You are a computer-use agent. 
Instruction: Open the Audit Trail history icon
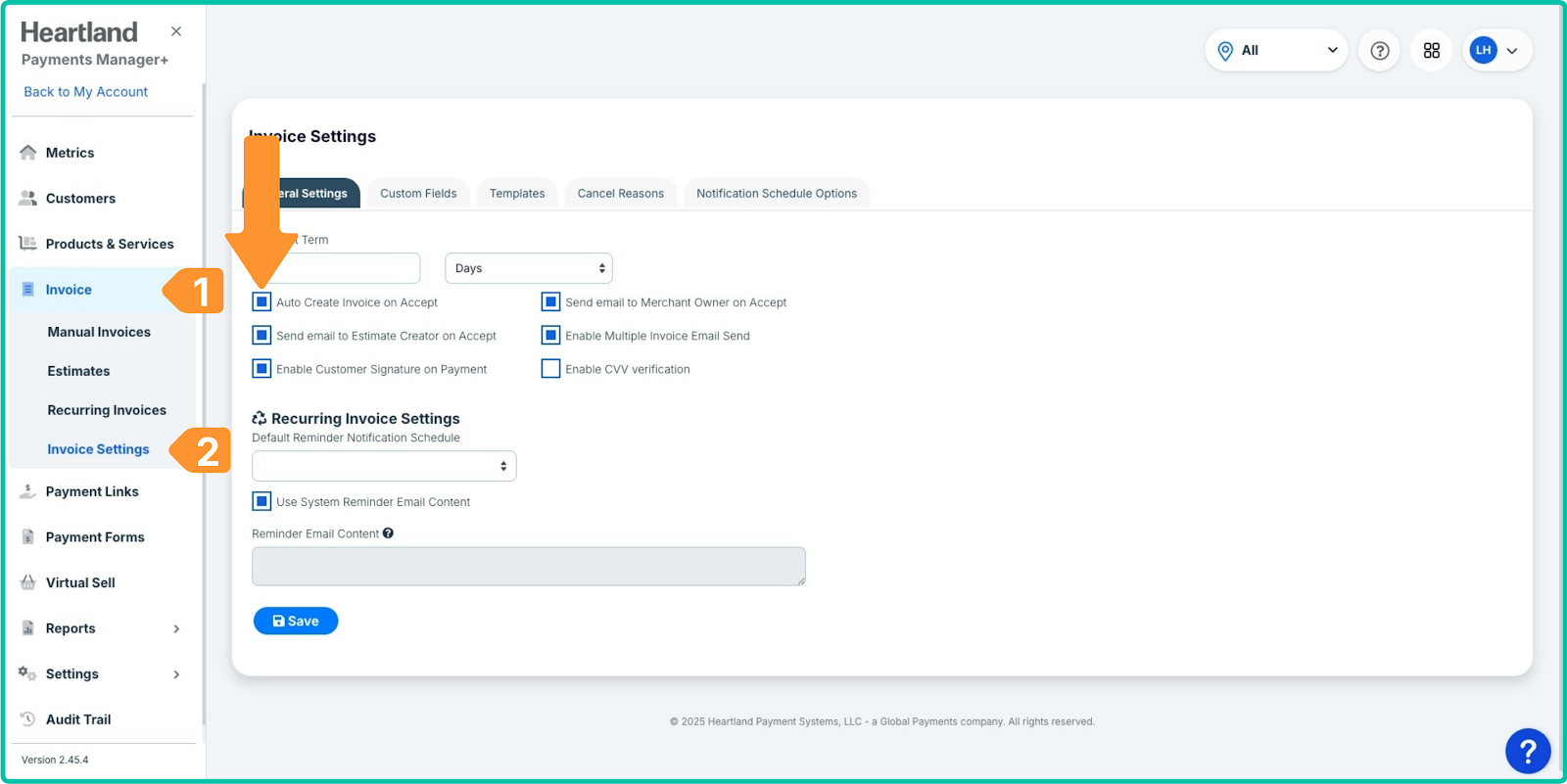click(28, 719)
